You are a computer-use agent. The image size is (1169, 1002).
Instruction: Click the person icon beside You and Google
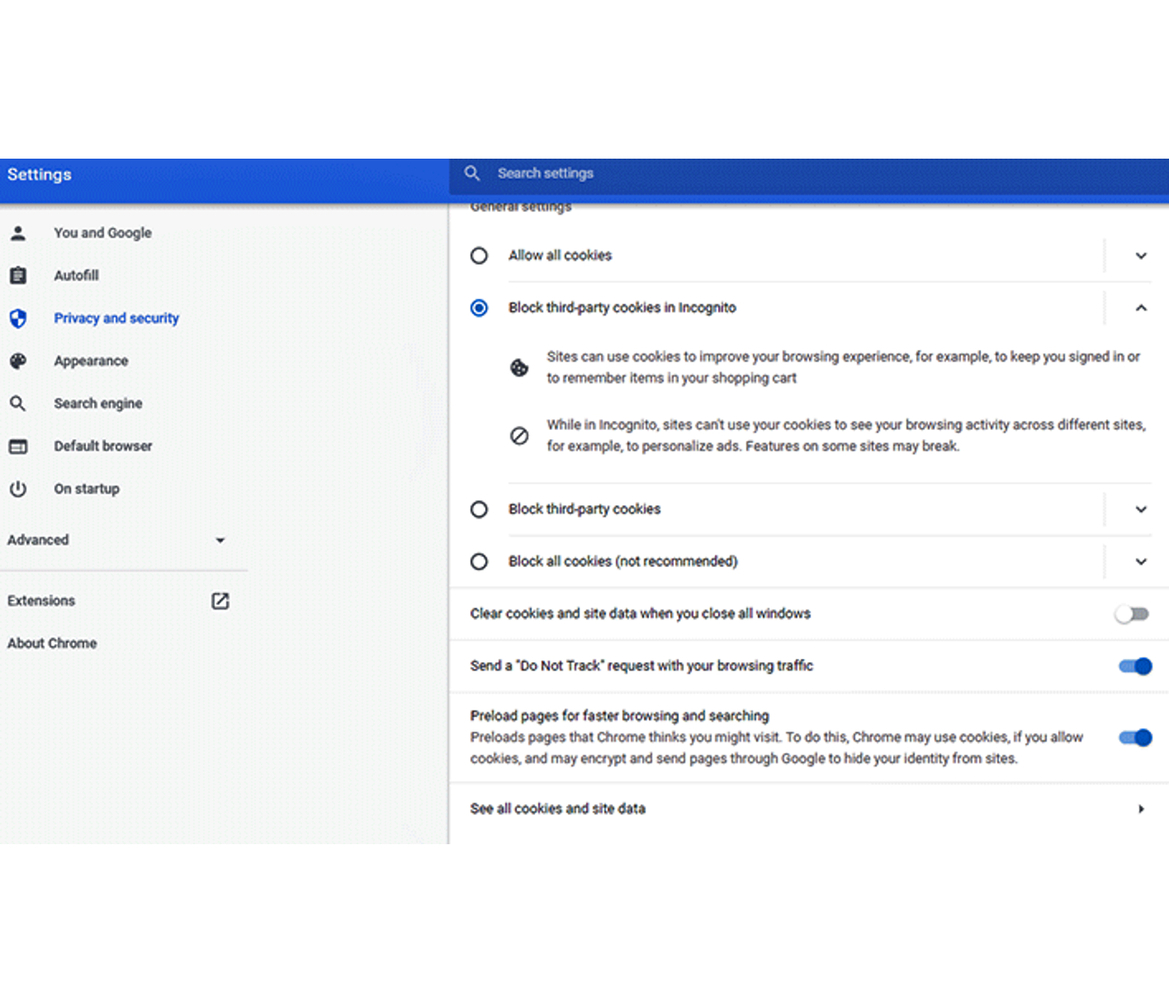pos(18,233)
